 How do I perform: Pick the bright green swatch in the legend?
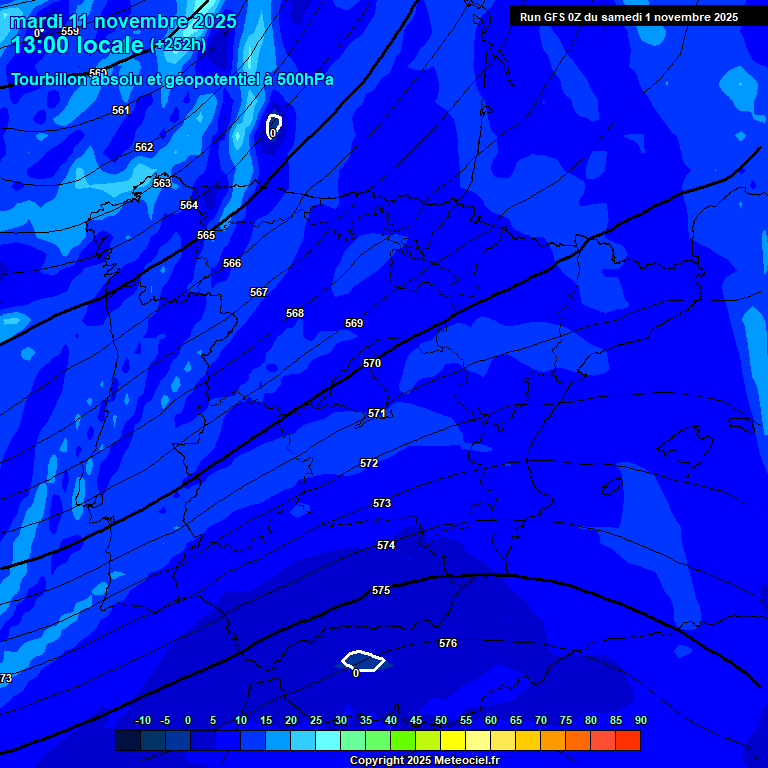(x=403, y=741)
